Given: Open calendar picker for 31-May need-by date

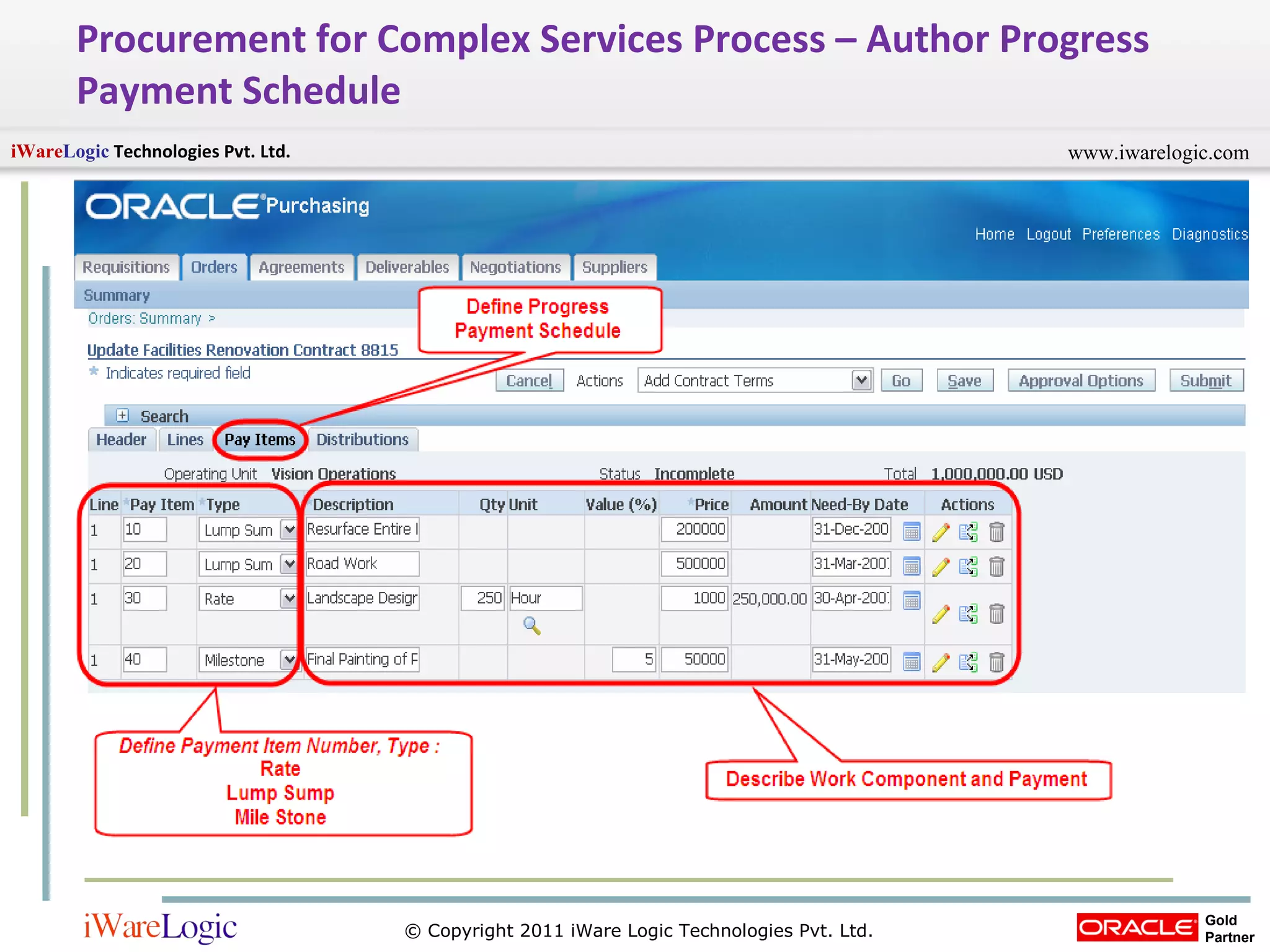Looking at the screenshot, I should click(911, 661).
